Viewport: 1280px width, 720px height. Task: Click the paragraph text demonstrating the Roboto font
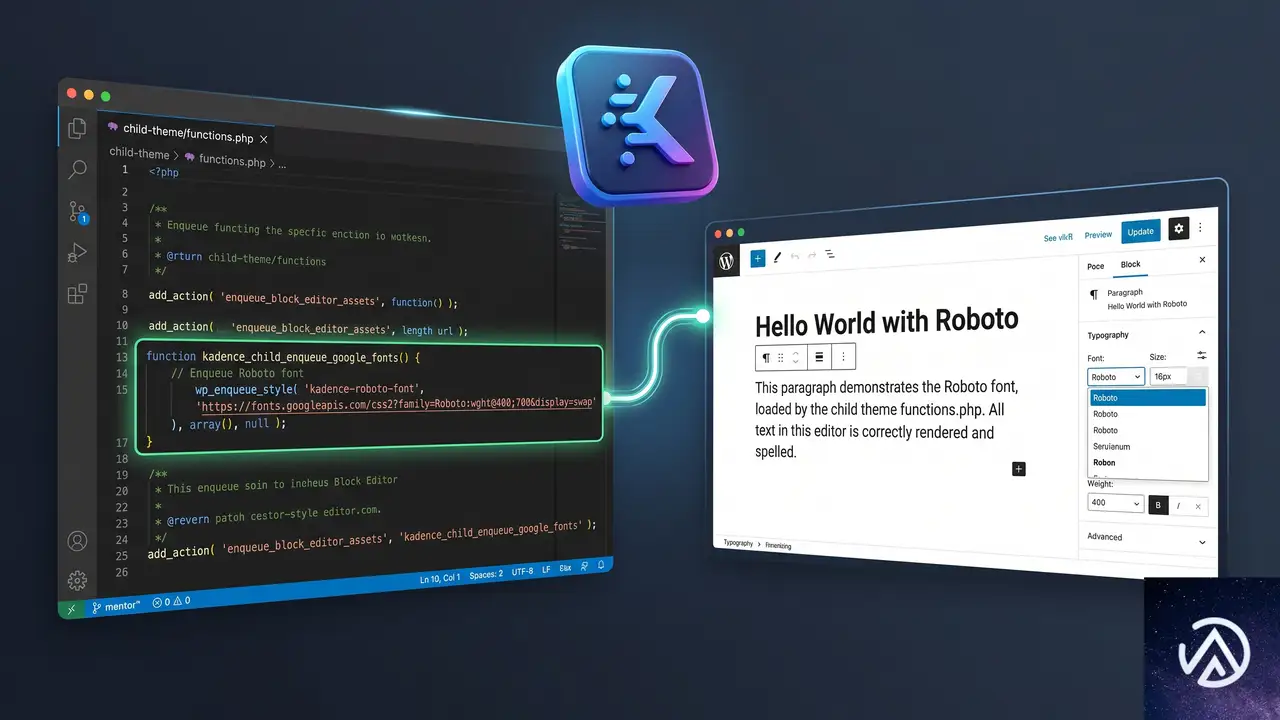tap(886, 418)
